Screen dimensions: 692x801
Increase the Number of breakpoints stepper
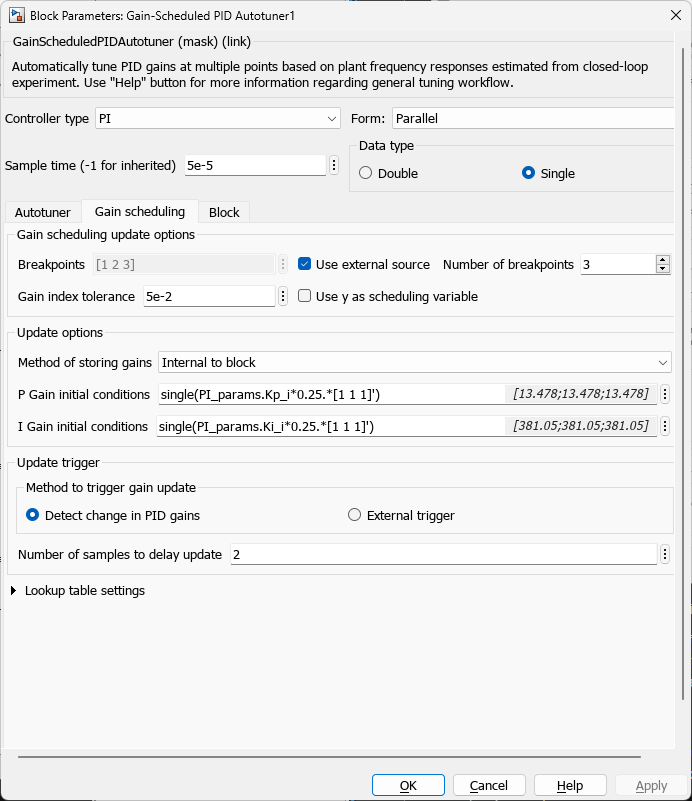pyautogui.click(x=662, y=260)
